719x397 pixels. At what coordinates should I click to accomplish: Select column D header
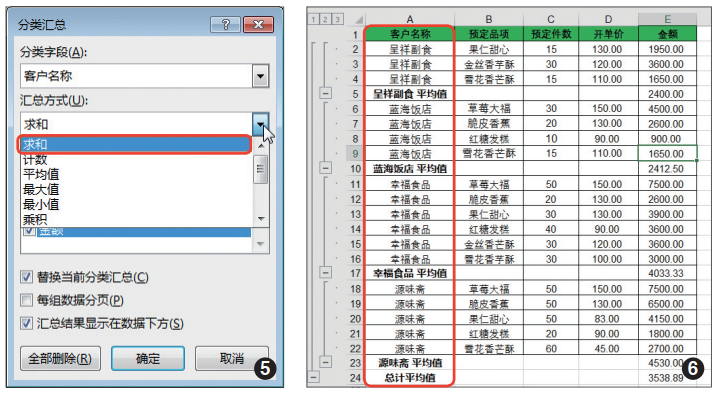(x=608, y=19)
